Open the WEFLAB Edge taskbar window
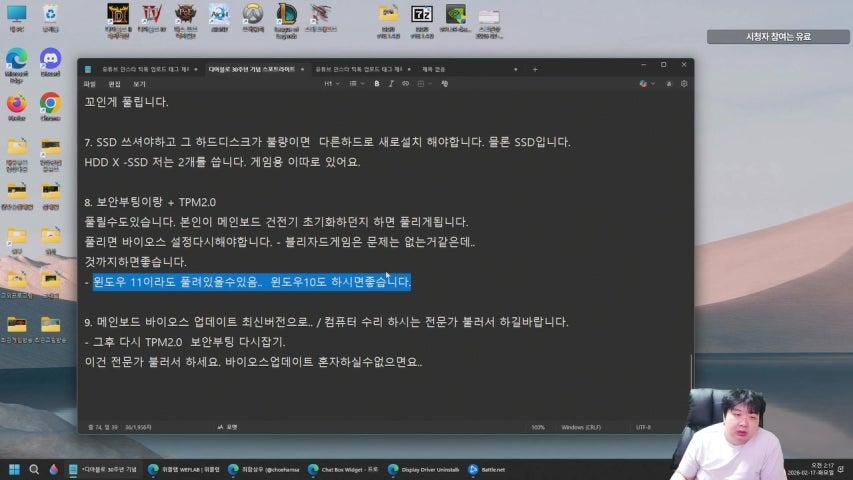This screenshot has height=480, width=853. coord(184,469)
